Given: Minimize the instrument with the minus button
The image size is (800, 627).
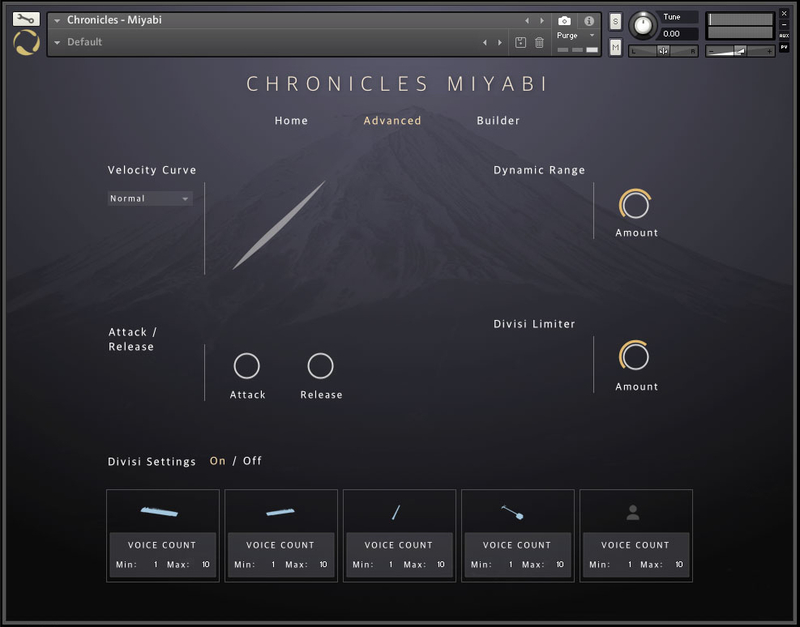Looking at the screenshot, I should [784, 24].
